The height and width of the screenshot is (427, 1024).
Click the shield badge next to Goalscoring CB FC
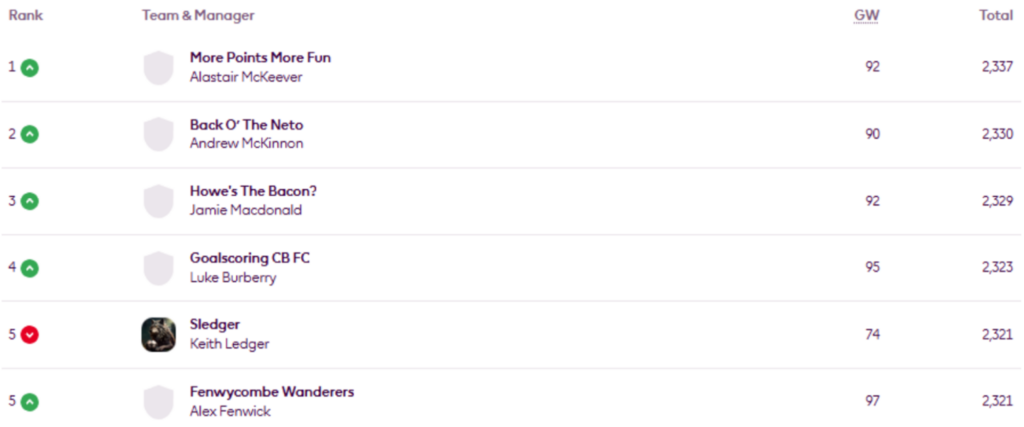(159, 268)
